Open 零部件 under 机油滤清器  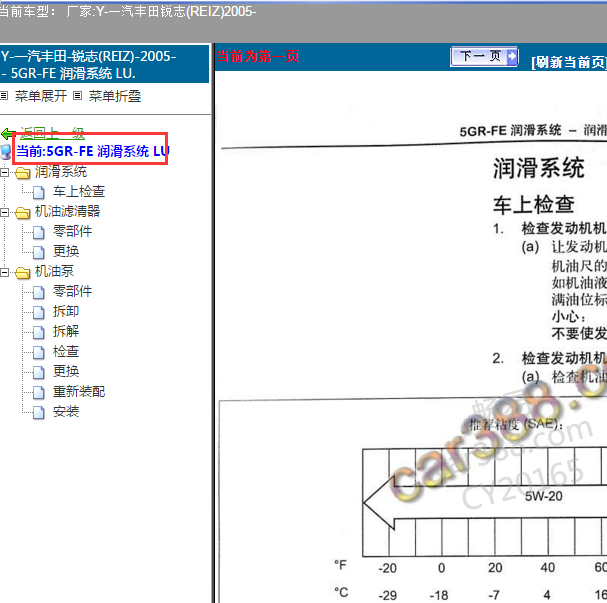(72, 231)
